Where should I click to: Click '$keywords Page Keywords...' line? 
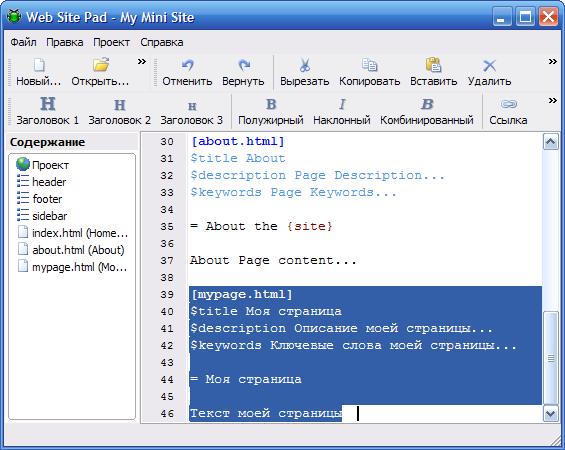click(293, 192)
